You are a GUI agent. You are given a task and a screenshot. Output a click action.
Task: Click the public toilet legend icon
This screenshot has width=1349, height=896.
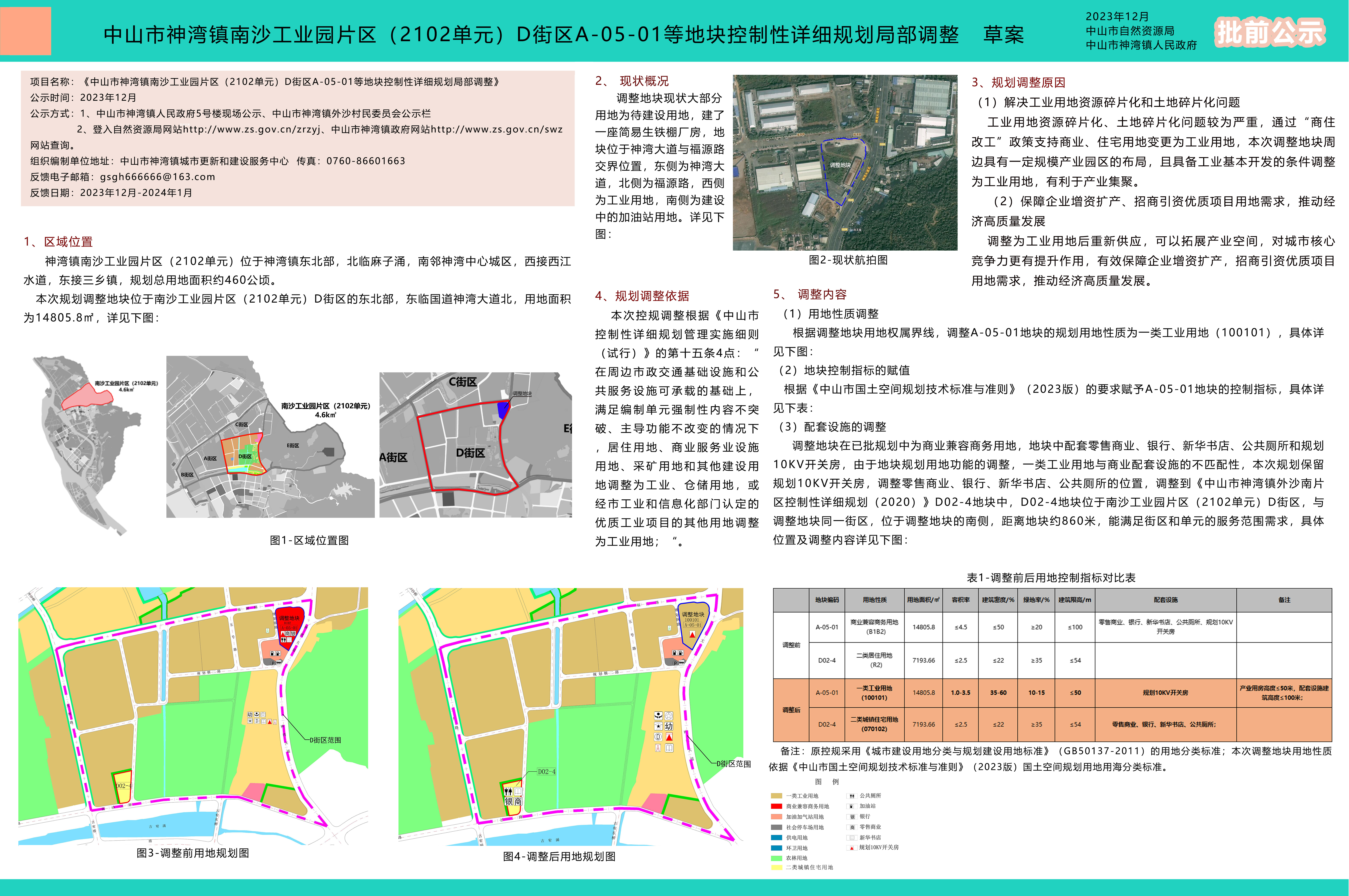point(852,796)
